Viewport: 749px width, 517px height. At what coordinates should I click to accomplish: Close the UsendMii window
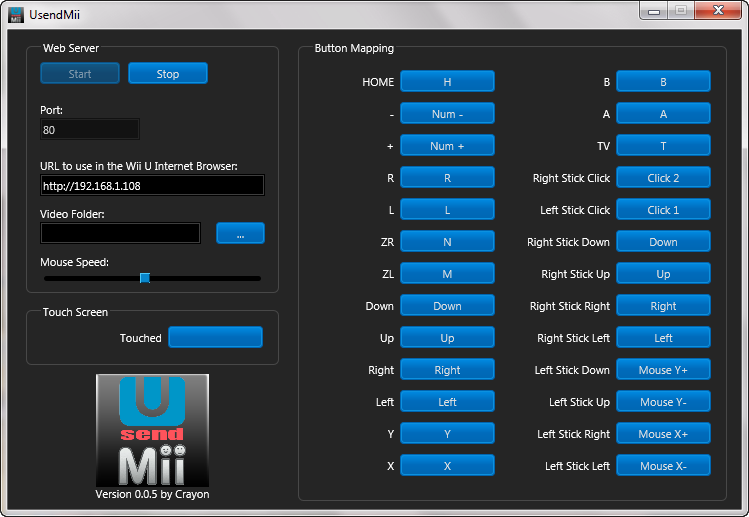pyautogui.click(x=718, y=11)
